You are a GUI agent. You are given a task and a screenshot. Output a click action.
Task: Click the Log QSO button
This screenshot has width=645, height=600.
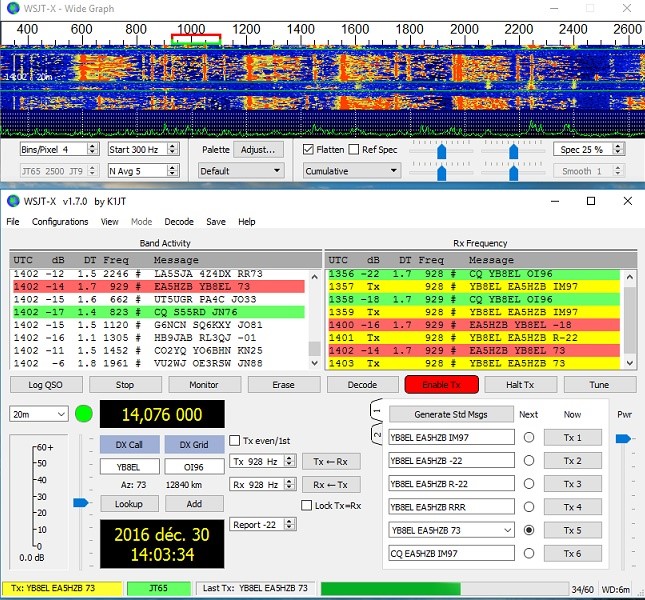pos(46,385)
